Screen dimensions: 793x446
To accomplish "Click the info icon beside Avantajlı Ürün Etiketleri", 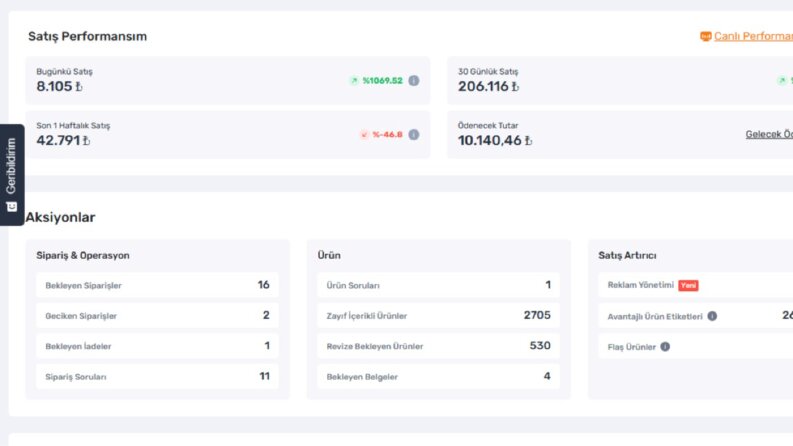I will [x=712, y=316].
